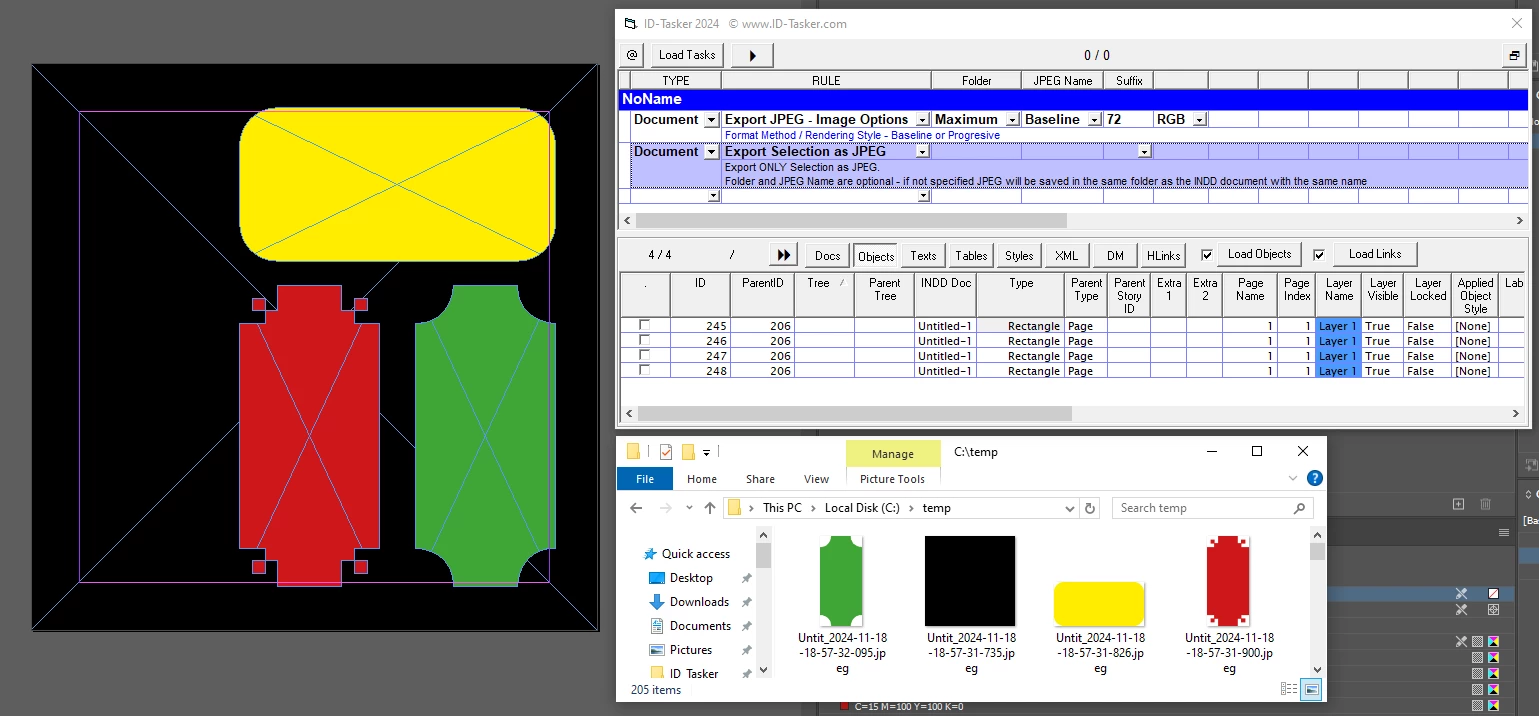Toggle the Load Links checkbox
The image size is (1539, 716).
coord(1319,254)
